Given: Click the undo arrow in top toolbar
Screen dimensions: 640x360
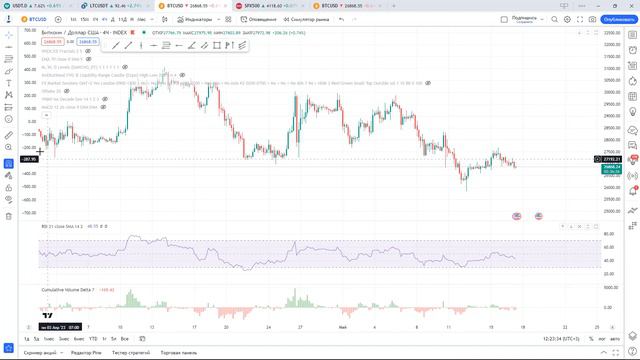Looking at the screenshot, I should (x=341, y=19).
